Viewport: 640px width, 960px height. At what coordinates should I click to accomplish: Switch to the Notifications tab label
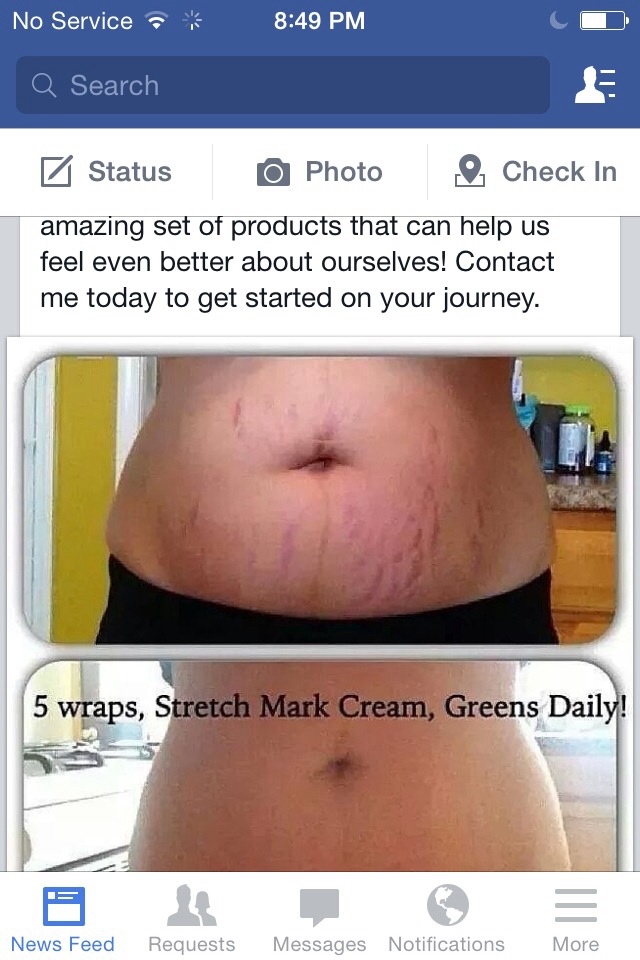(446, 944)
